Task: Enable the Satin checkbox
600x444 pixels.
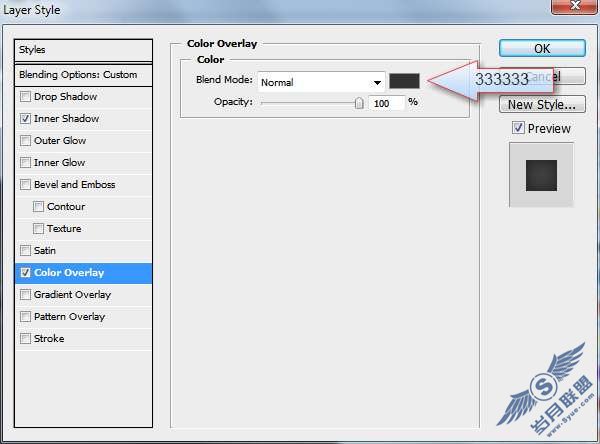Action: click(25, 251)
